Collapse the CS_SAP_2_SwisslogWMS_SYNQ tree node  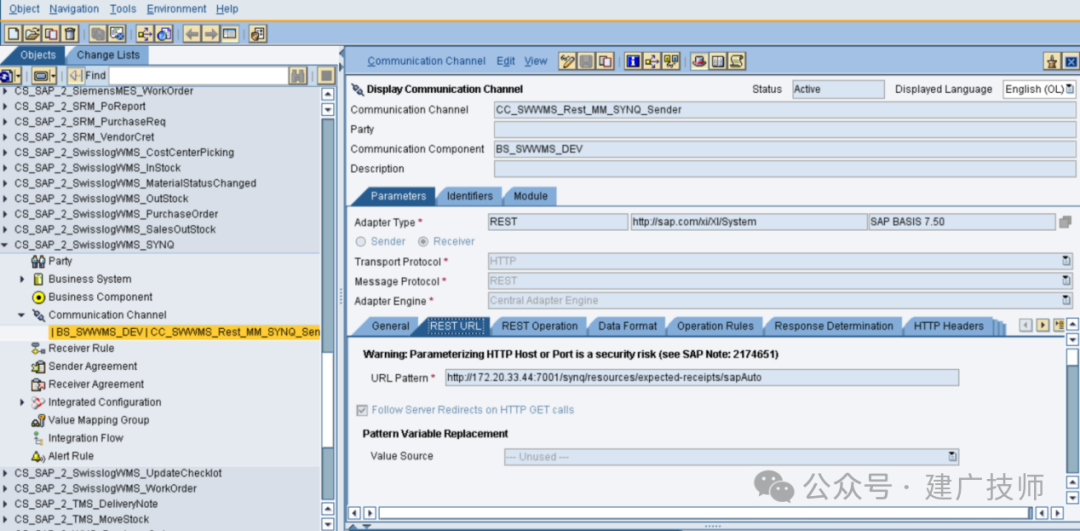6,244
